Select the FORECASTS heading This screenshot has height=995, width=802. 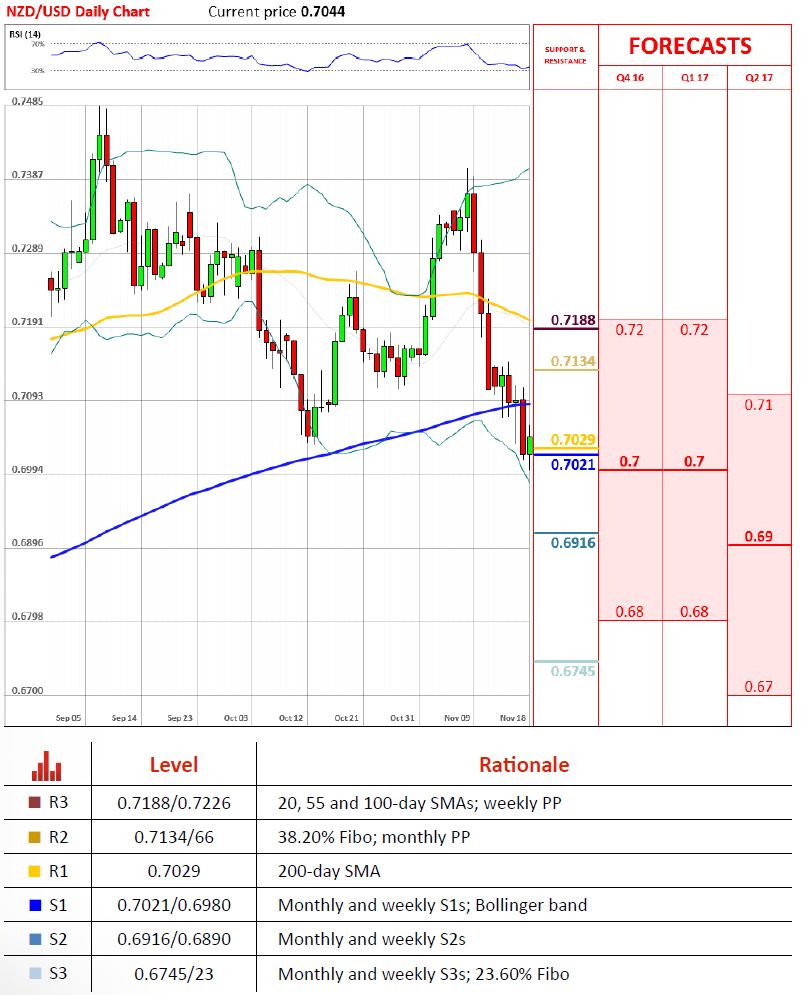click(690, 46)
